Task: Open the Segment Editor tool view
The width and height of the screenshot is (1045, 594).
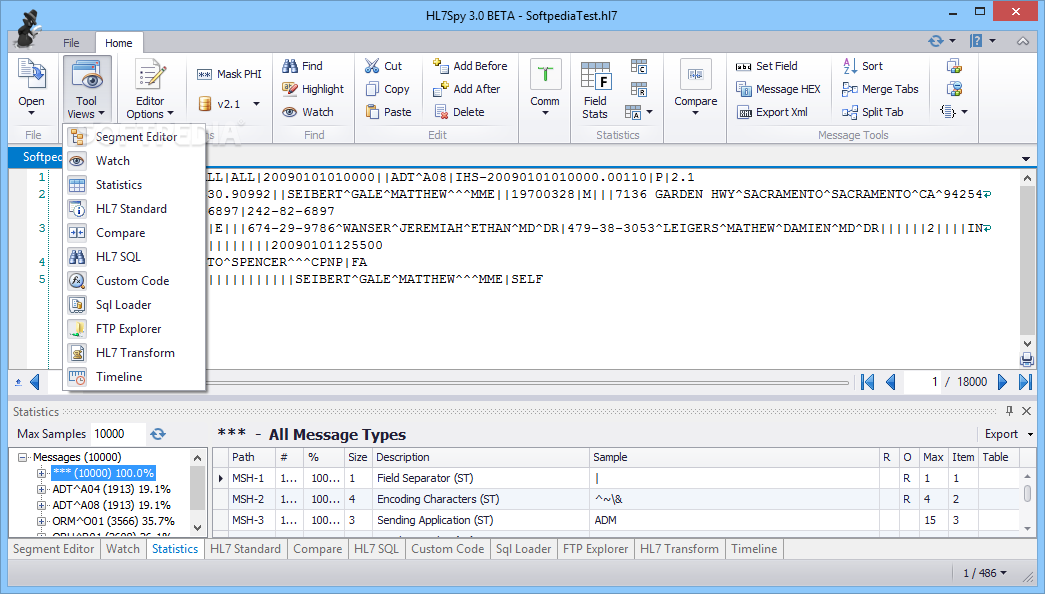Action: 134,137
